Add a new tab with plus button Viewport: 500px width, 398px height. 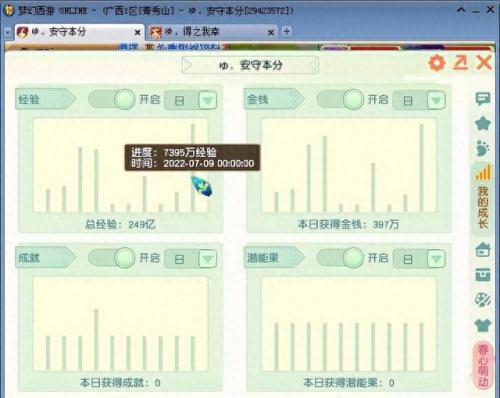coord(286,32)
